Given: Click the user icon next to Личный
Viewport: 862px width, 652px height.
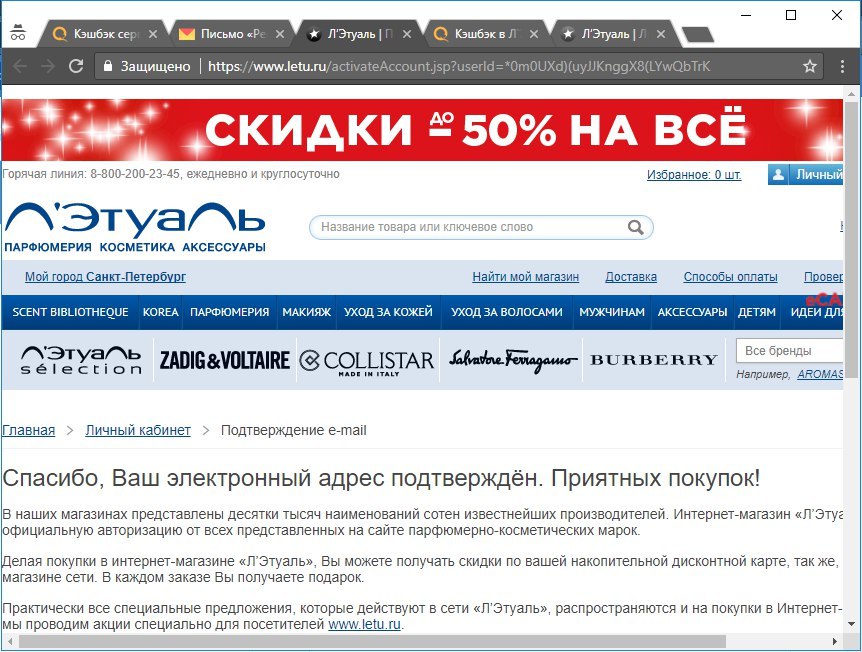Looking at the screenshot, I should pos(778,175).
